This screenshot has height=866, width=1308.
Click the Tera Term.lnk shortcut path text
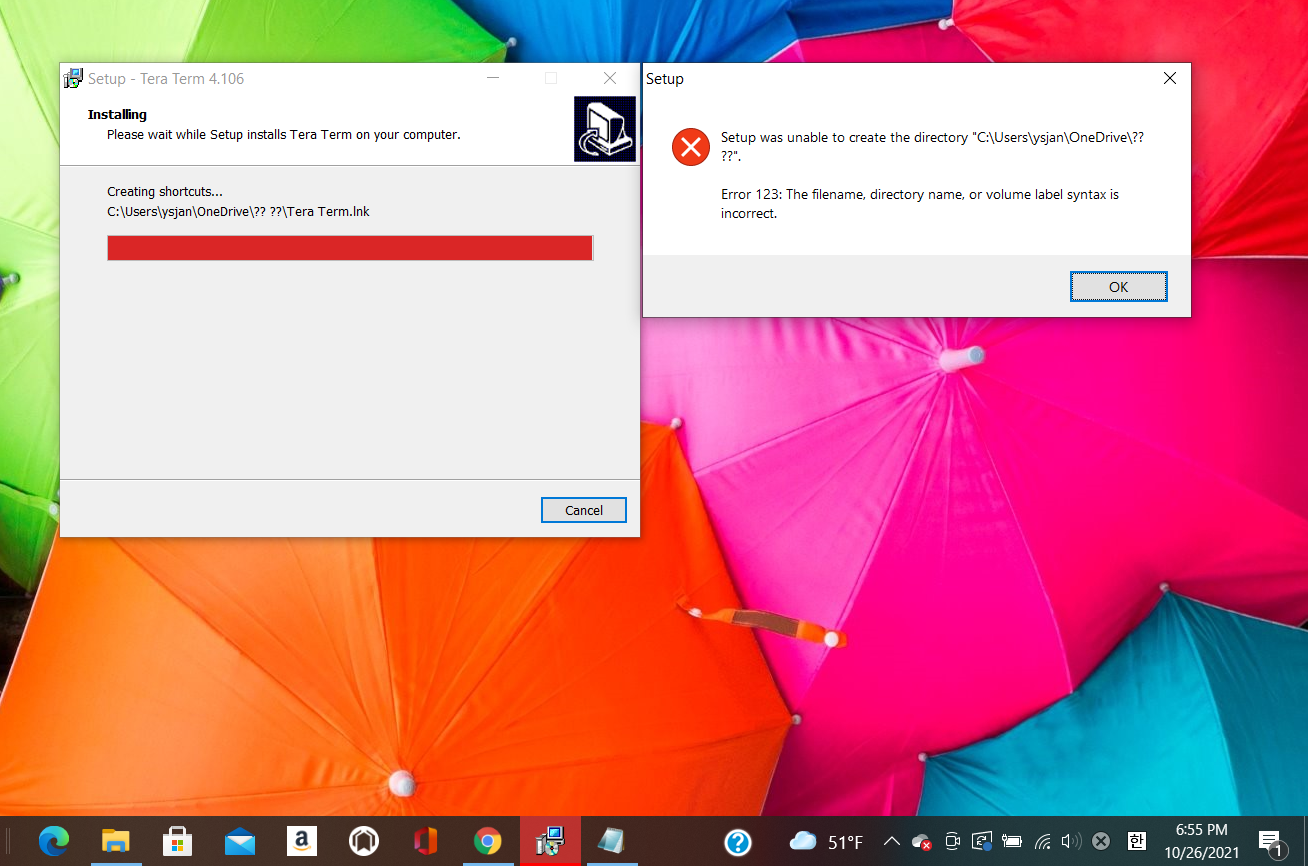[238, 211]
